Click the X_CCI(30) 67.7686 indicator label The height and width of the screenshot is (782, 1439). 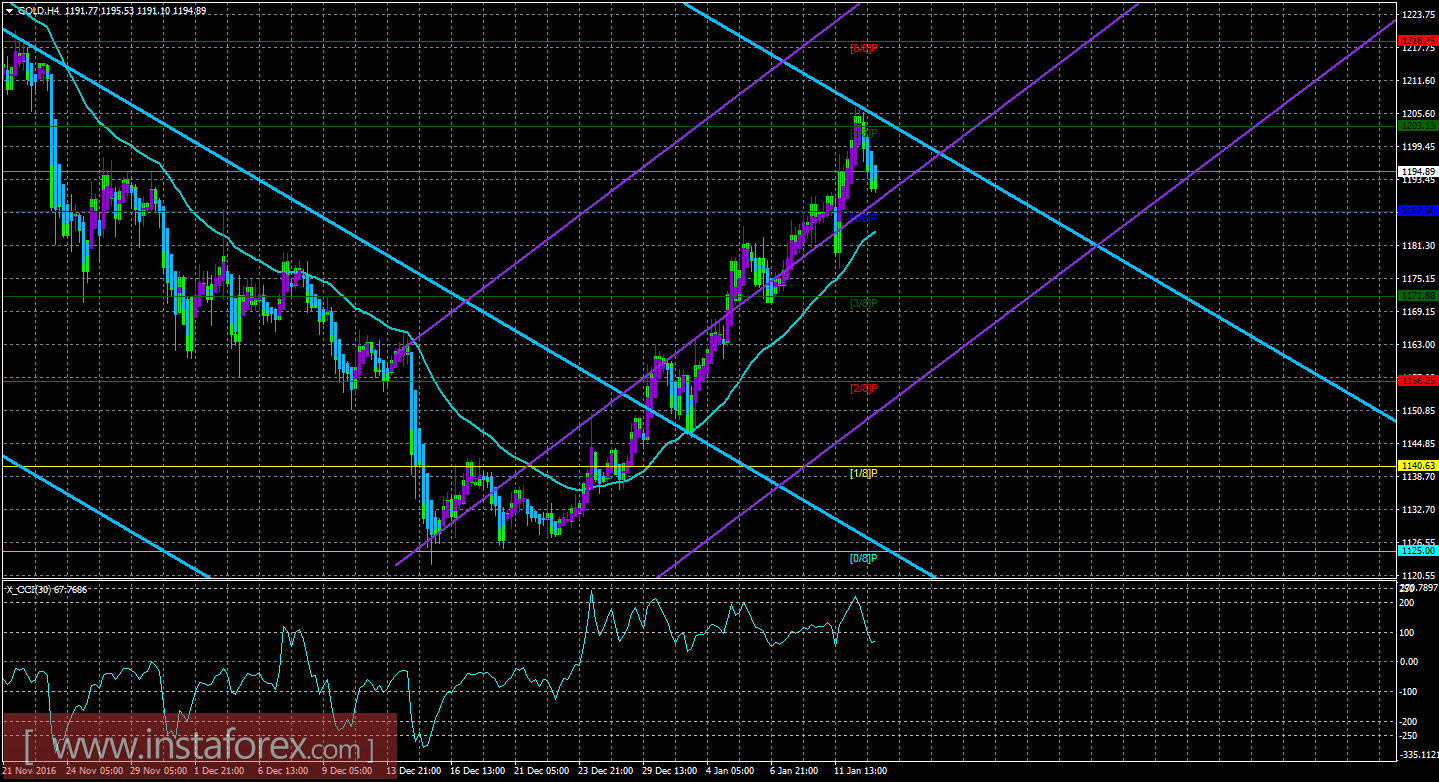pos(46,589)
